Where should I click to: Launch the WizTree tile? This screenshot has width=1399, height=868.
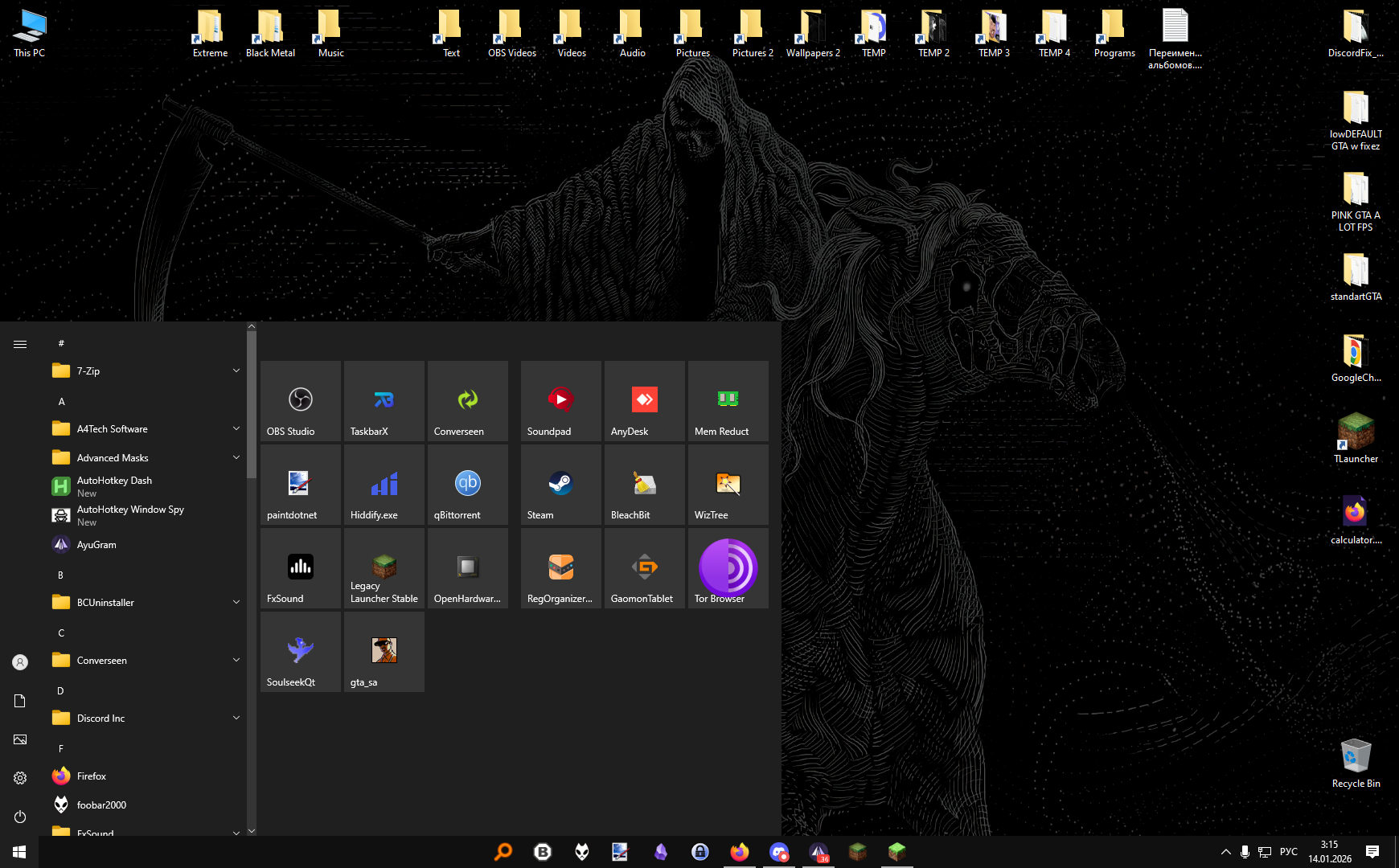coord(728,485)
